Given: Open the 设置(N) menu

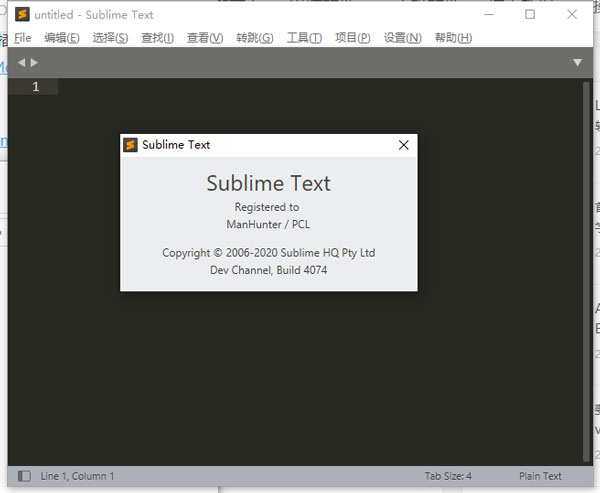Looking at the screenshot, I should (x=403, y=38).
